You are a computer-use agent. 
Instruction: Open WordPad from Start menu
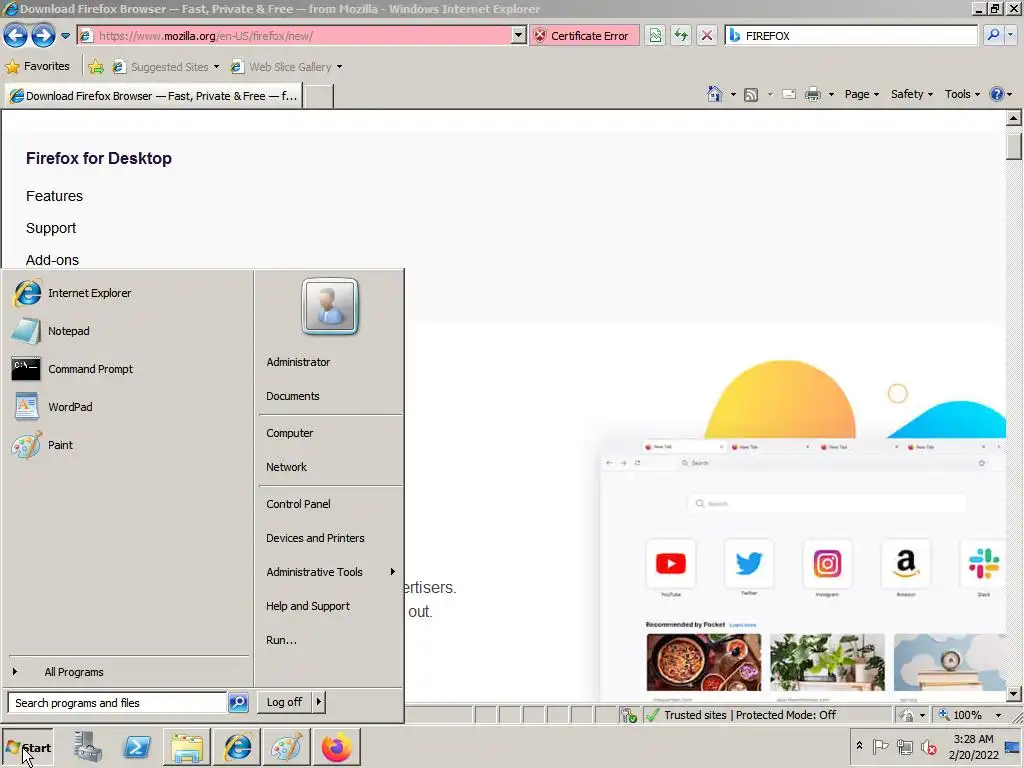click(x=129, y=407)
